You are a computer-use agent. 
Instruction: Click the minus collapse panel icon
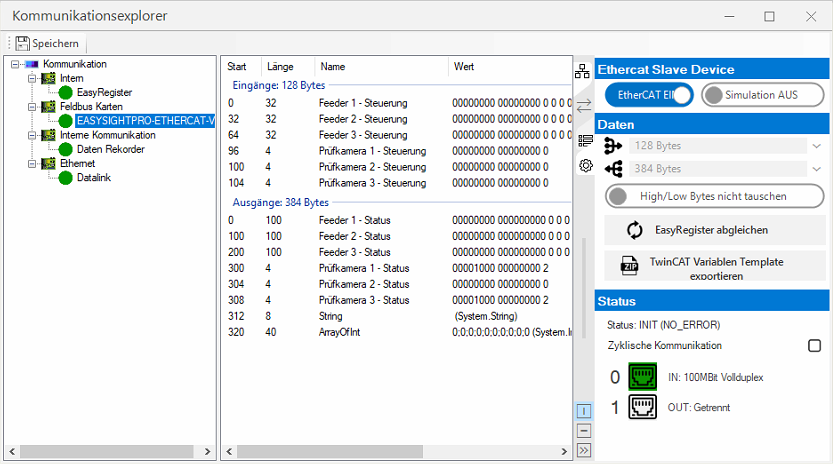pos(585,431)
